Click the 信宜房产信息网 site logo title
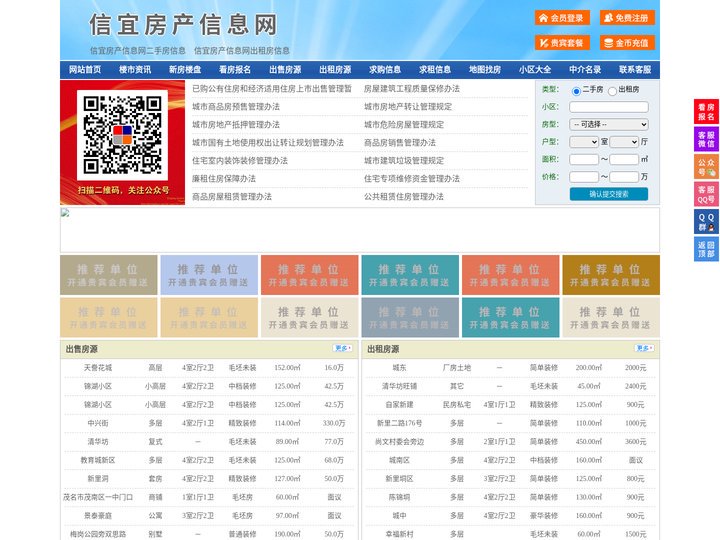720x540 pixels. coord(184,24)
